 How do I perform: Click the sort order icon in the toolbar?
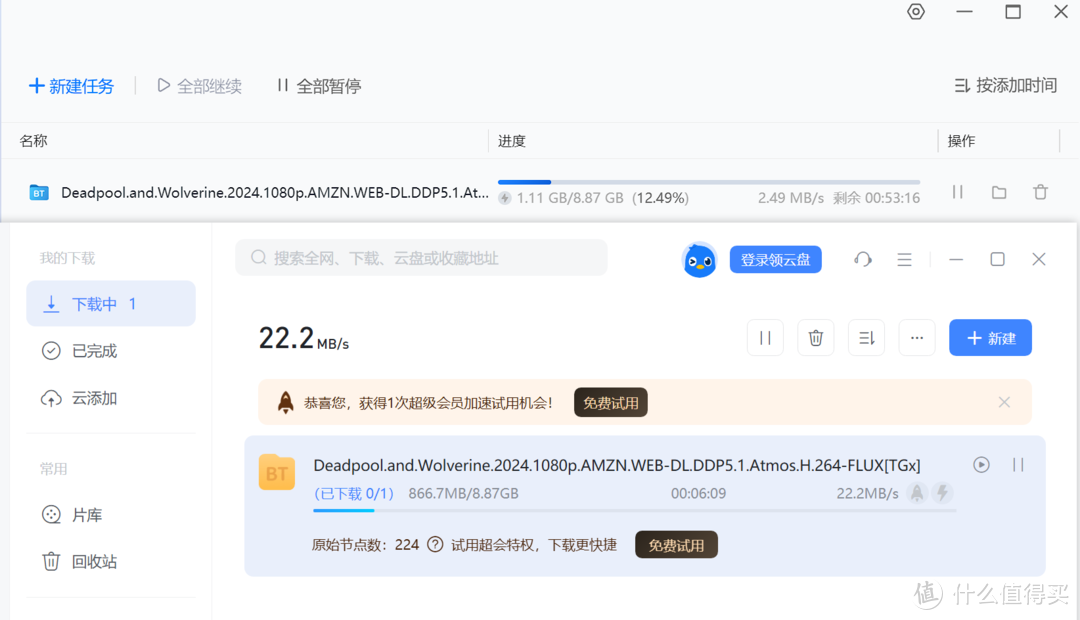pyautogui.click(x=866, y=337)
